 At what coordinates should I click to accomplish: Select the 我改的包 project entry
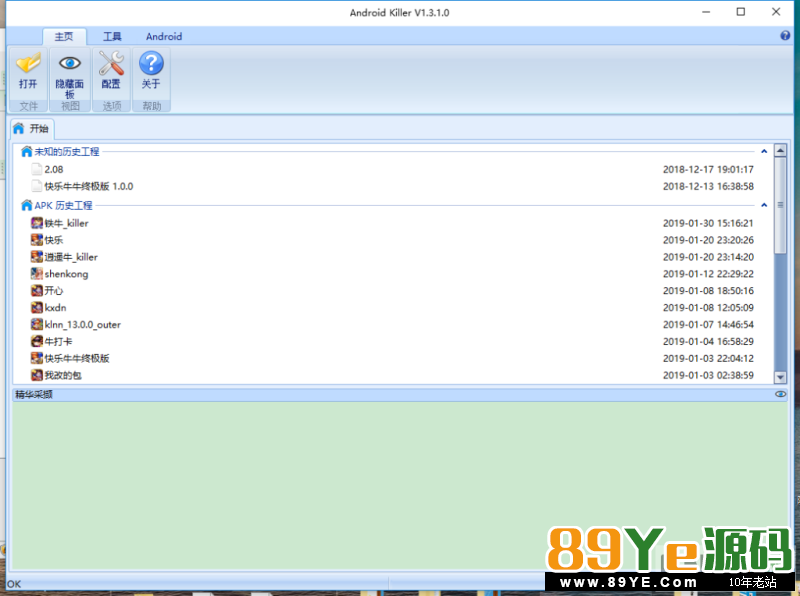point(66,376)
